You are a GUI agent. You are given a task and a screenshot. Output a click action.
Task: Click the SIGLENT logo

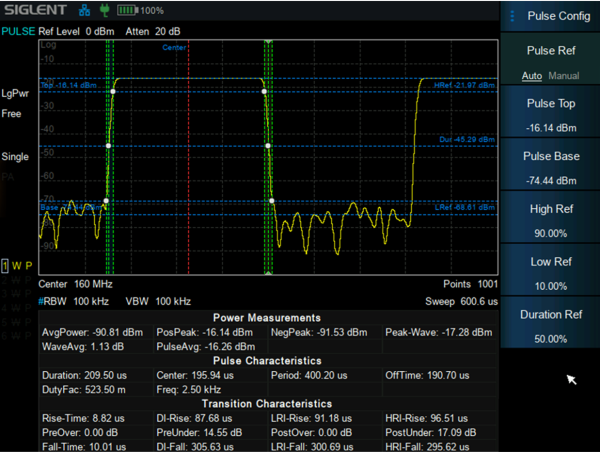point(35,11)
